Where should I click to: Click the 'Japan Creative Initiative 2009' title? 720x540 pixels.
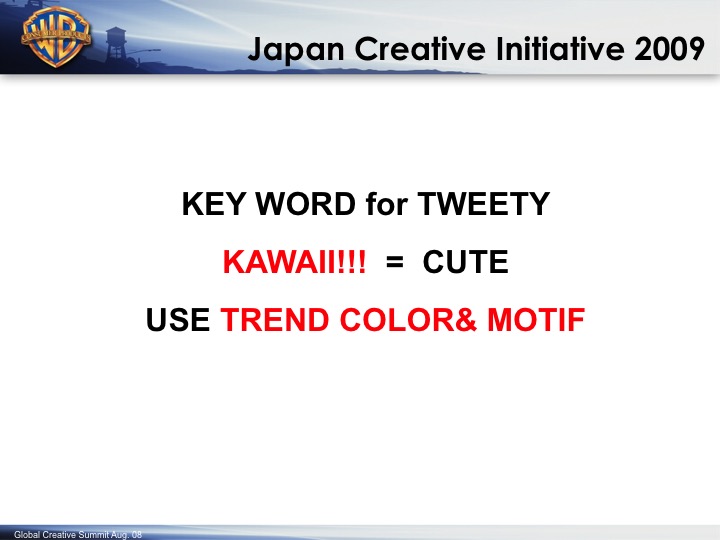click(476, 50)
